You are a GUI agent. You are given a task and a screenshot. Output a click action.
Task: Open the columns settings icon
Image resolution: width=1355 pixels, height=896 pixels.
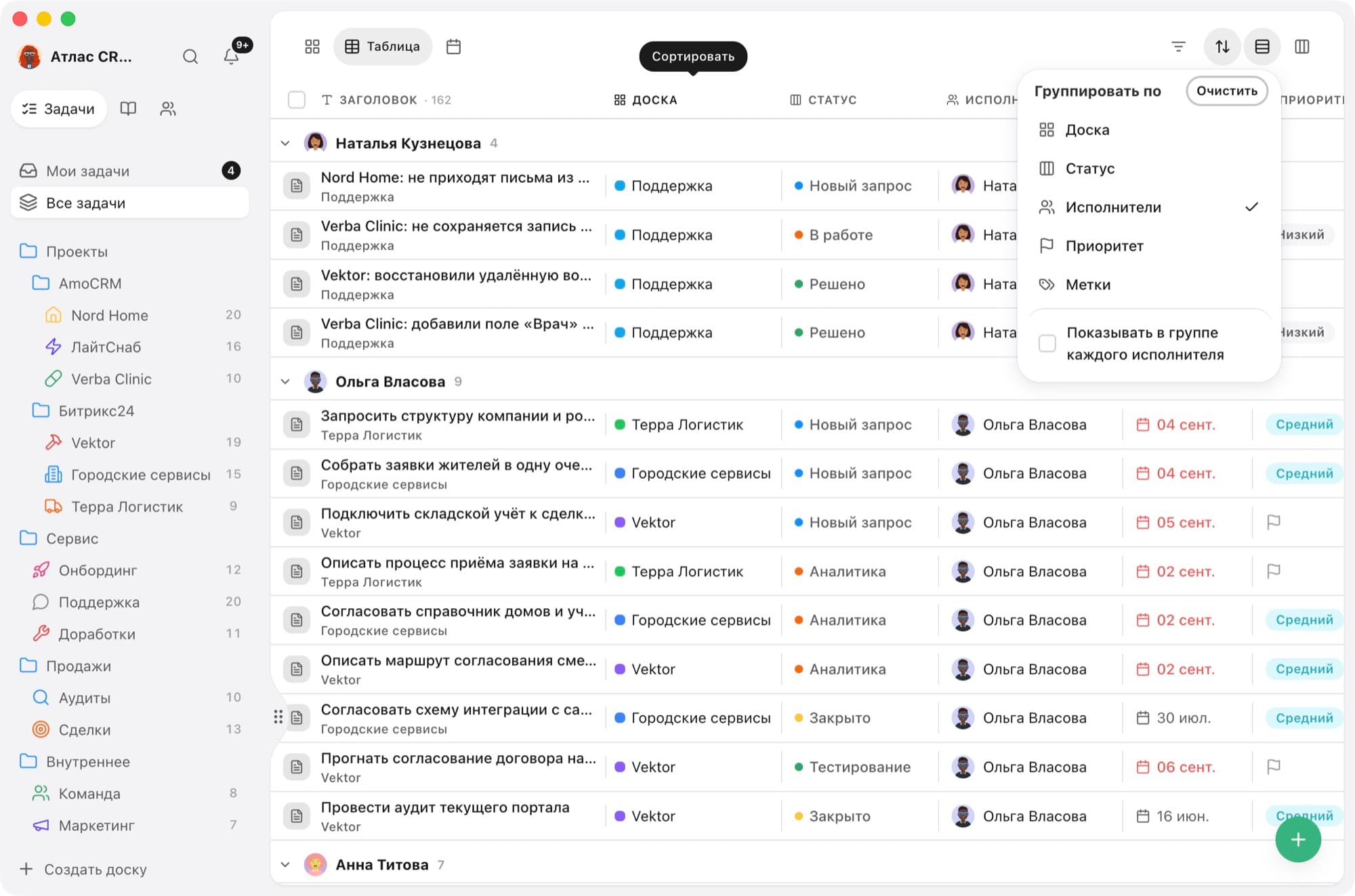click(x=1302, y=47)
